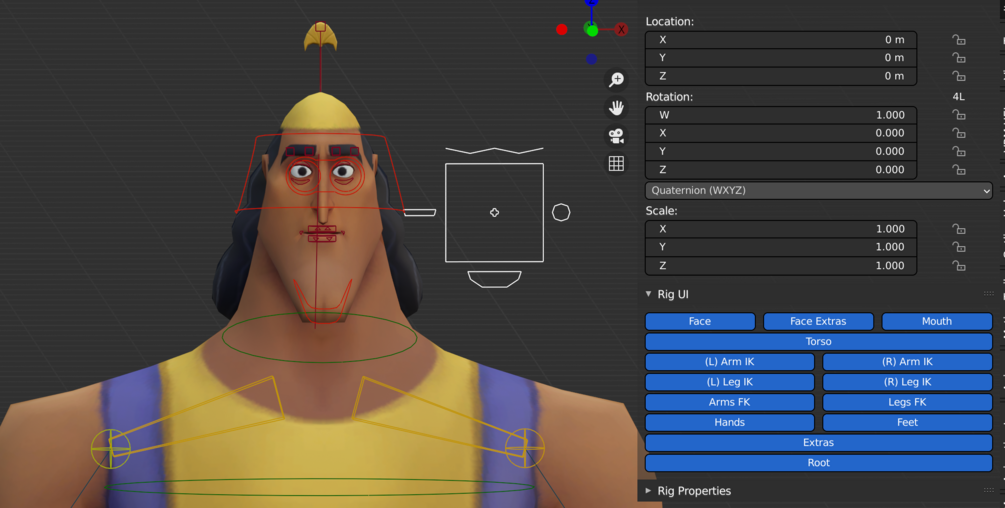Image resolution: width=1005 pixels, height=508 pixels.
Task: Toggle lock for Location Z
Action: pyautogui.click(x=958, y=76)
